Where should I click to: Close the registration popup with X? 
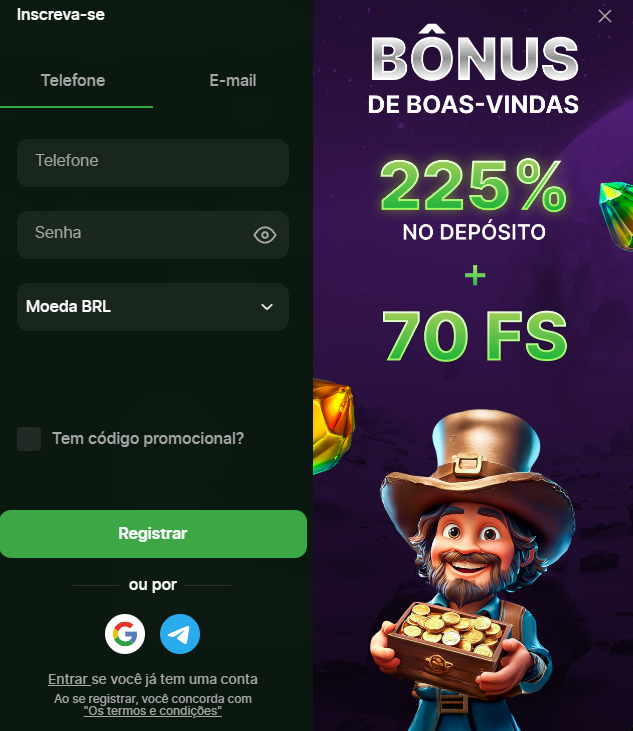point(605,16)
